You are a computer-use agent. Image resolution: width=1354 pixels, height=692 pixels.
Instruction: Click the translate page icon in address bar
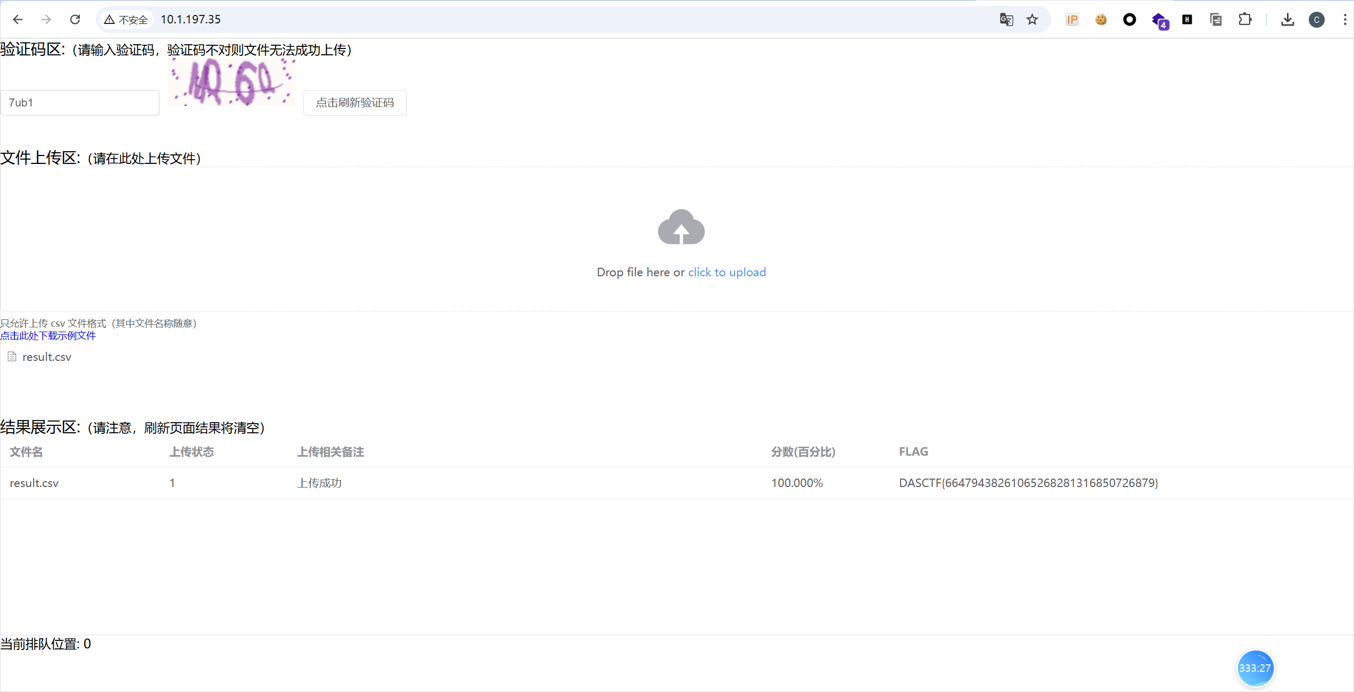[1006, 20]
